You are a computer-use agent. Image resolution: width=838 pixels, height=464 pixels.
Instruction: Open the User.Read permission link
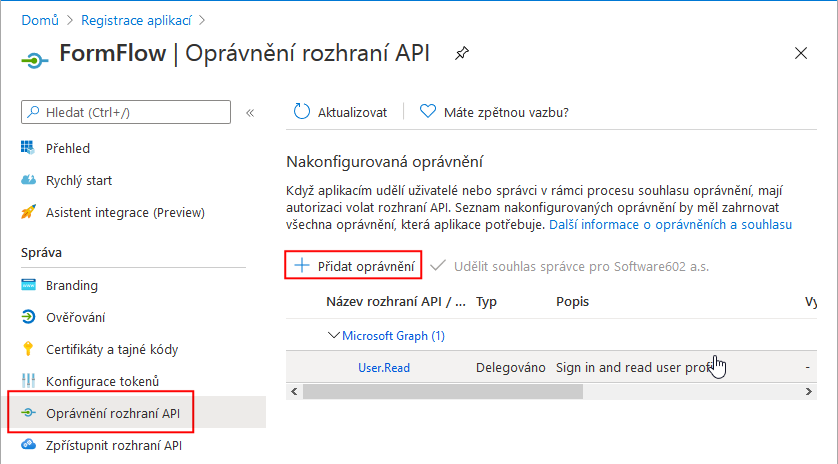tap(384, 367)
